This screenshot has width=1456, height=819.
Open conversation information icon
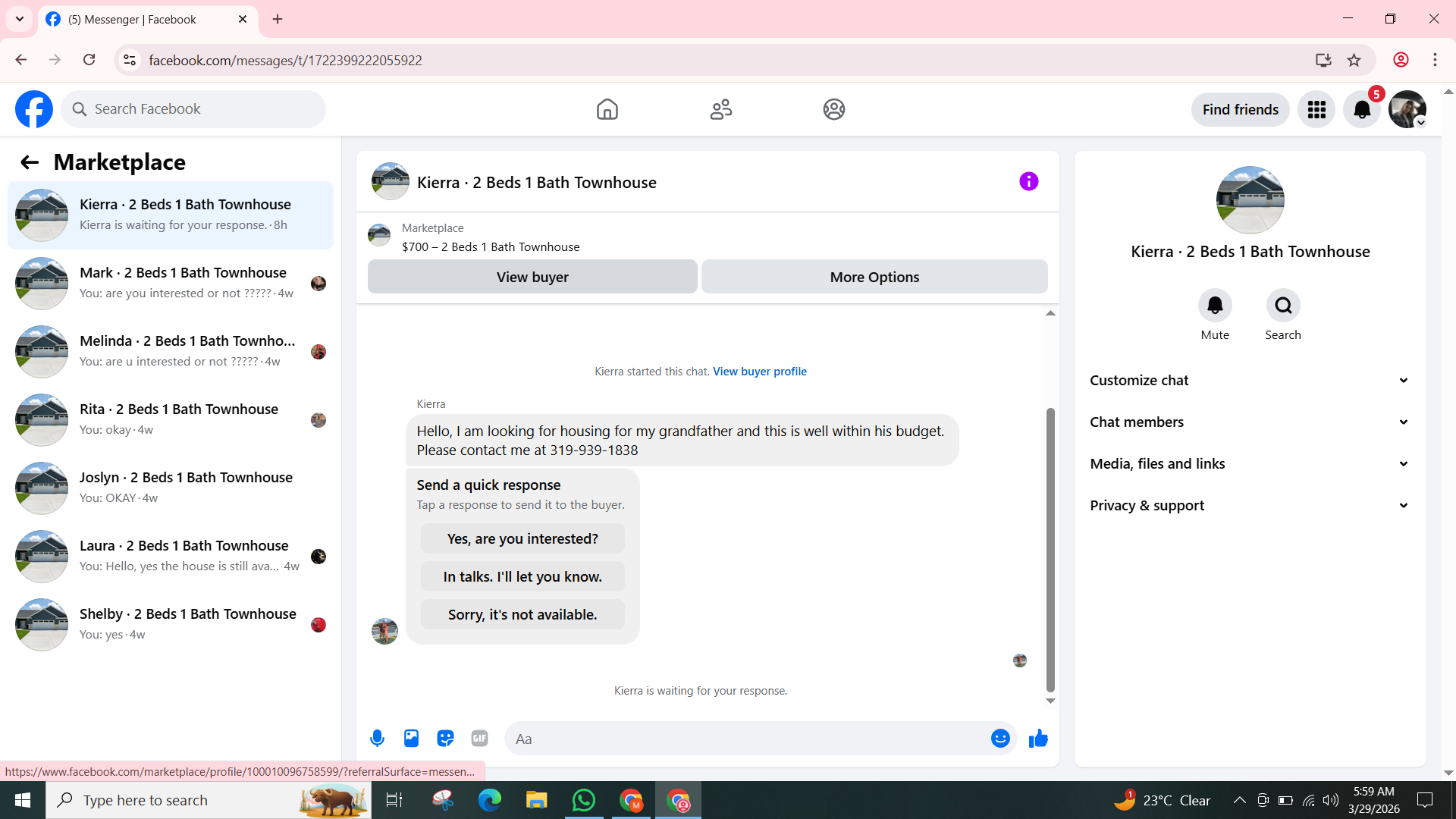click(x=1029, y=181)
